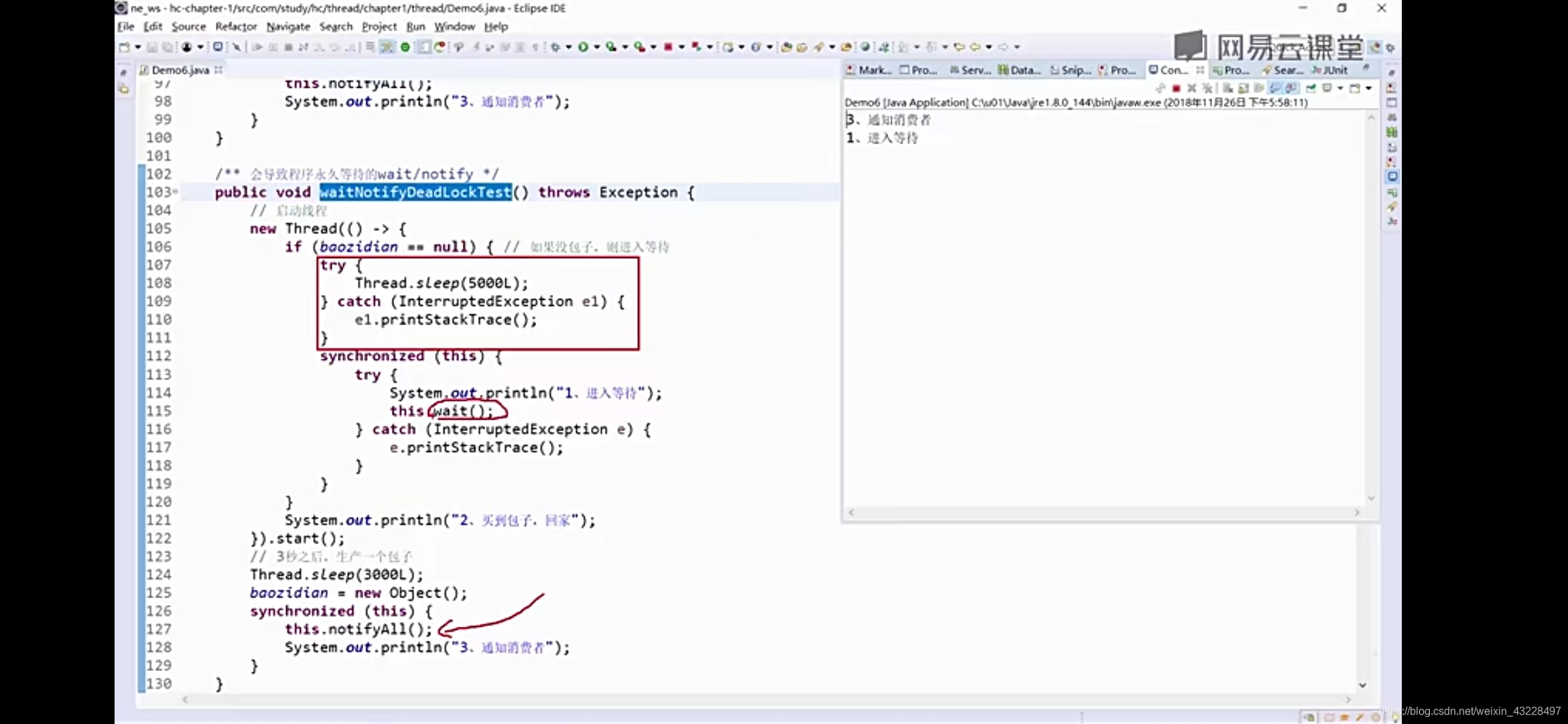Open the New file dropdown arrow
Viewport: 1568px width, 724px height.
point(137,47)
